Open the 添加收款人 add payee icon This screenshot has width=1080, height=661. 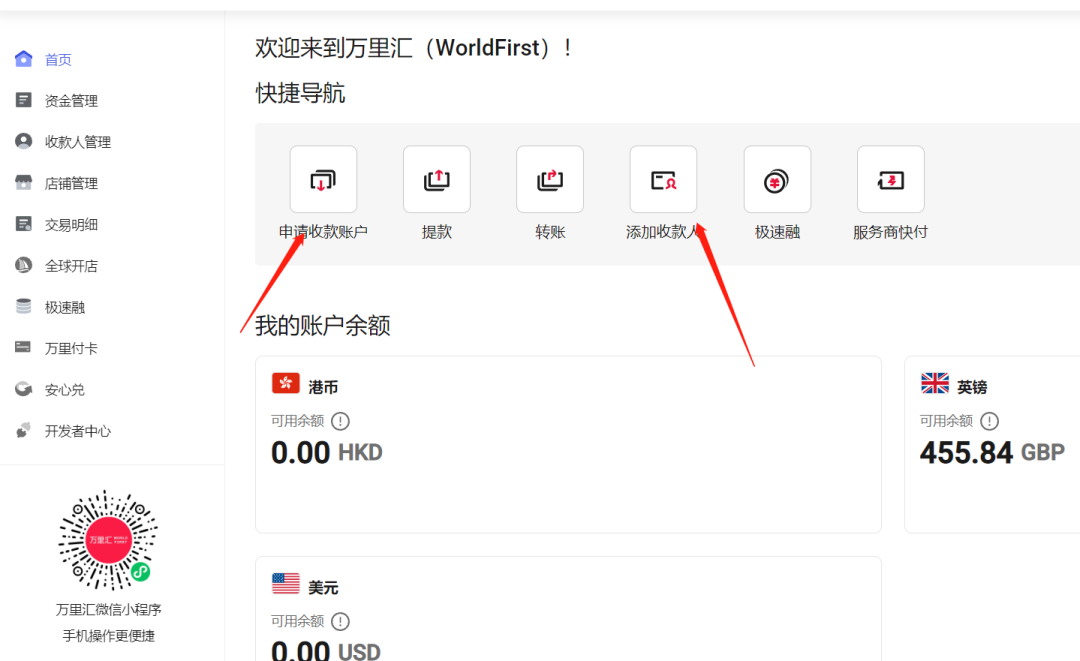(663, 179)
